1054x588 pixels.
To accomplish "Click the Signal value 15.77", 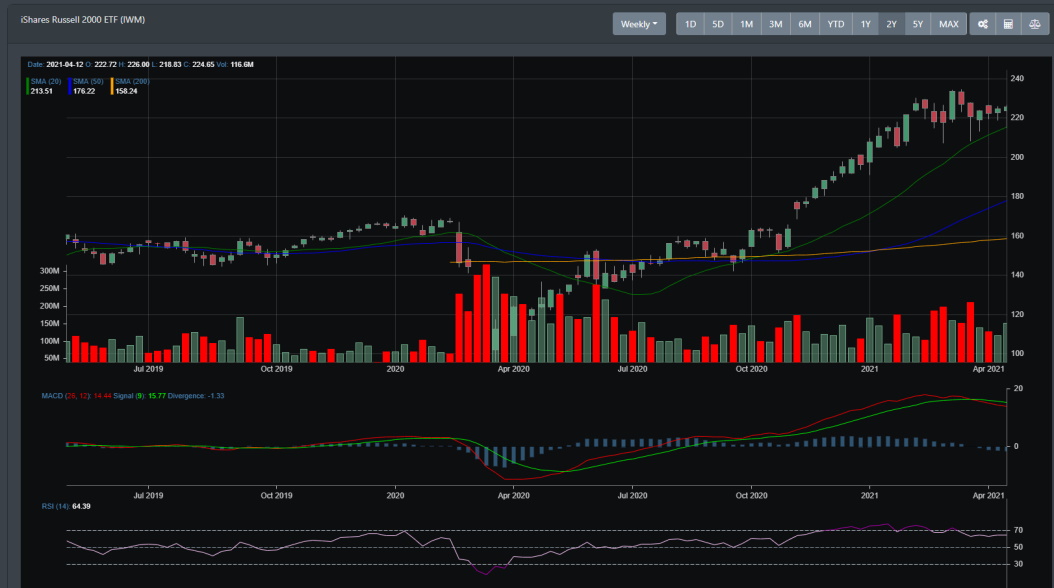I will coord(157,396).
